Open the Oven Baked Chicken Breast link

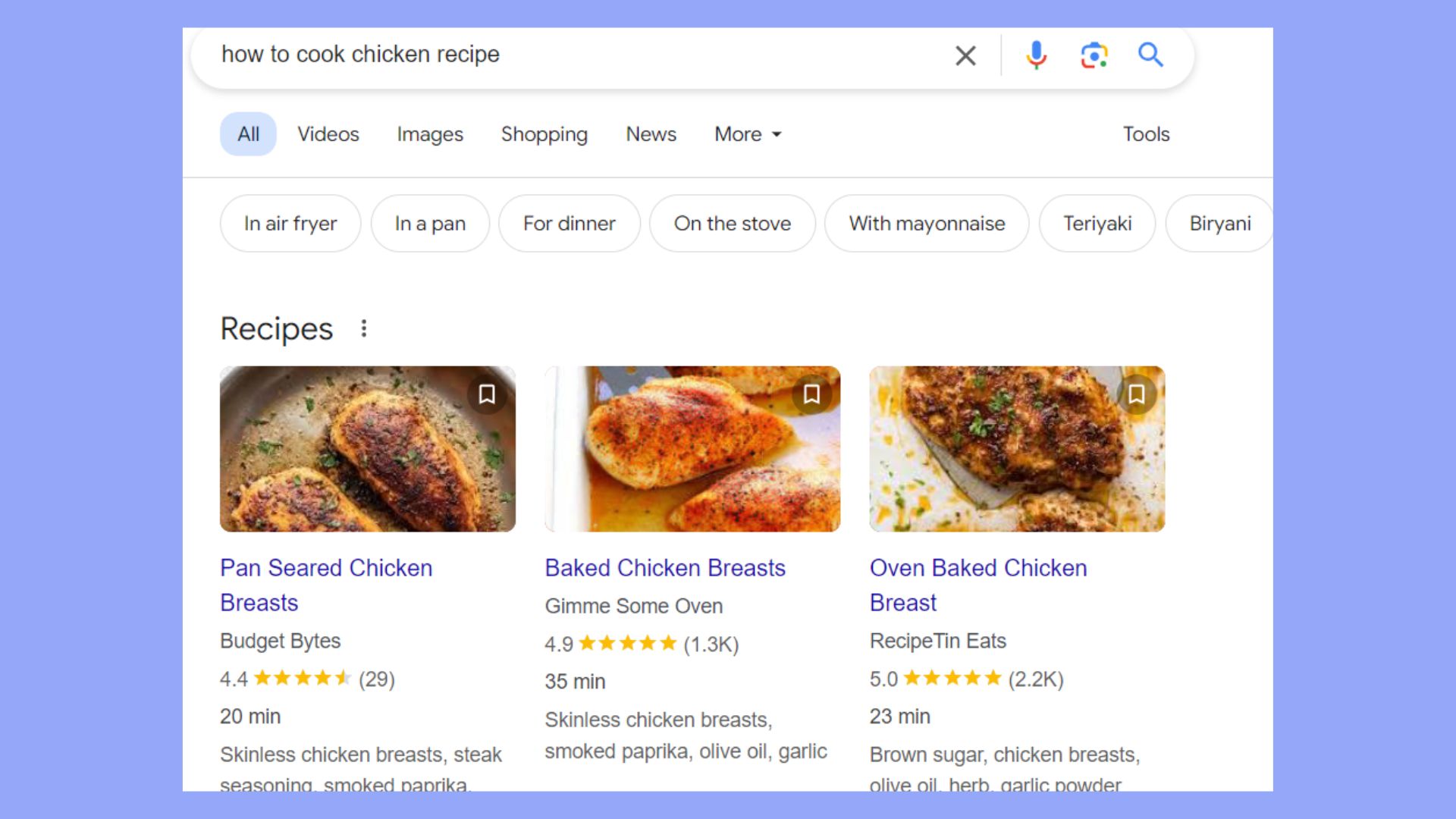point(977,585)
